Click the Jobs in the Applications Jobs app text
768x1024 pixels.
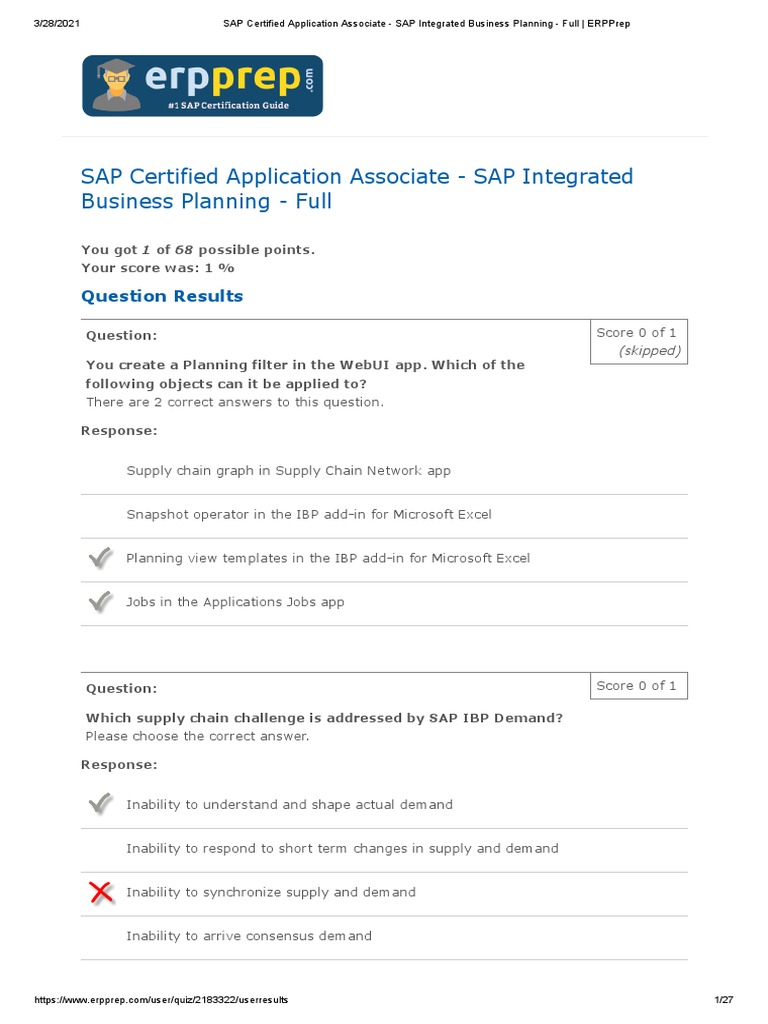tap(235, 602)
